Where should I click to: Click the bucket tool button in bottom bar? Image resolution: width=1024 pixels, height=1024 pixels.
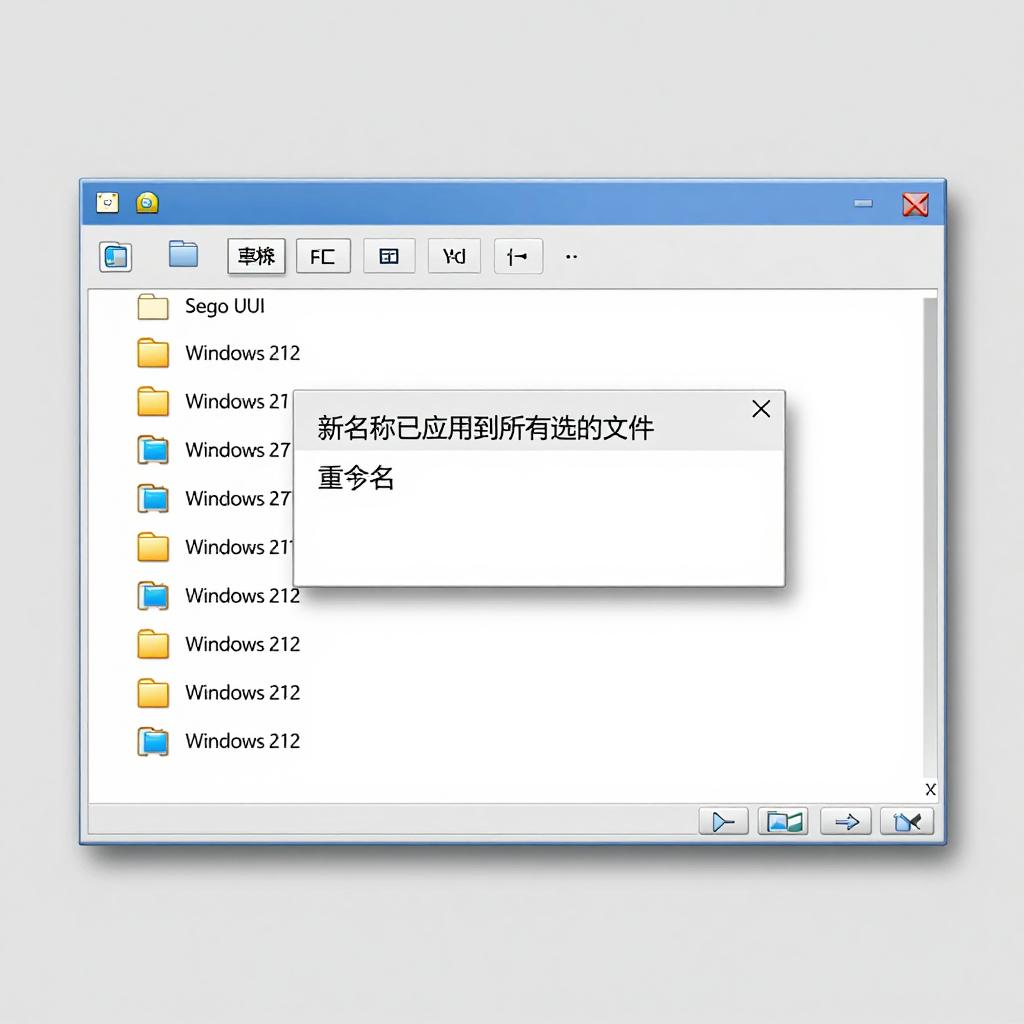[907, 822]
